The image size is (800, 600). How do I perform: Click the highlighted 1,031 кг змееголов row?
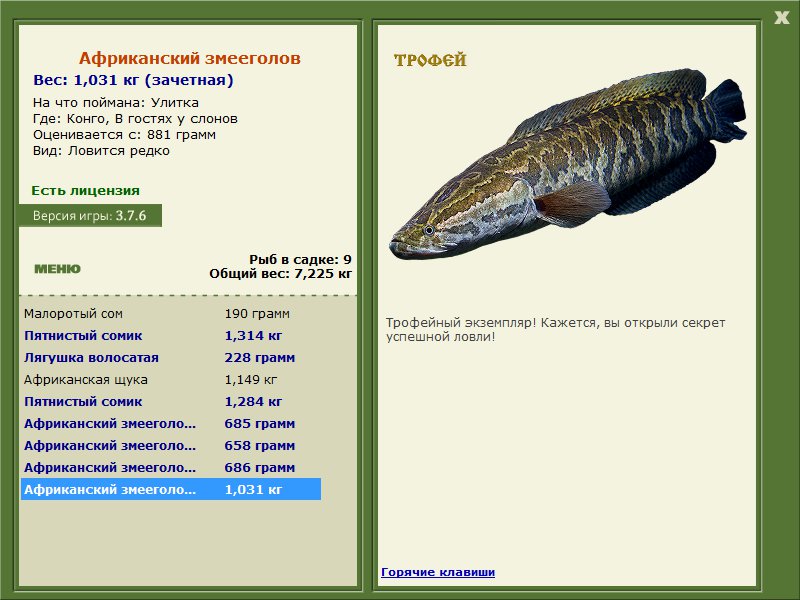(170, 490)
